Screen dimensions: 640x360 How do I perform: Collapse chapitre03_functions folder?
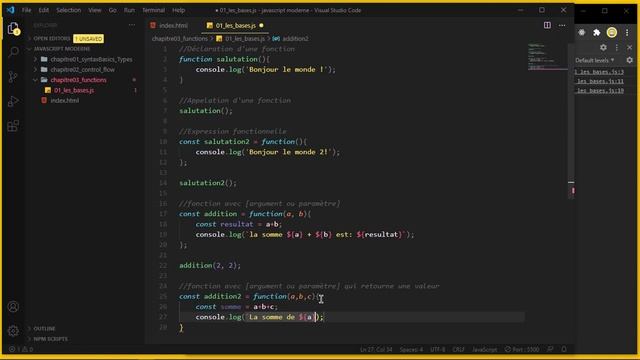pyautogui.click(x=78, y=80)
